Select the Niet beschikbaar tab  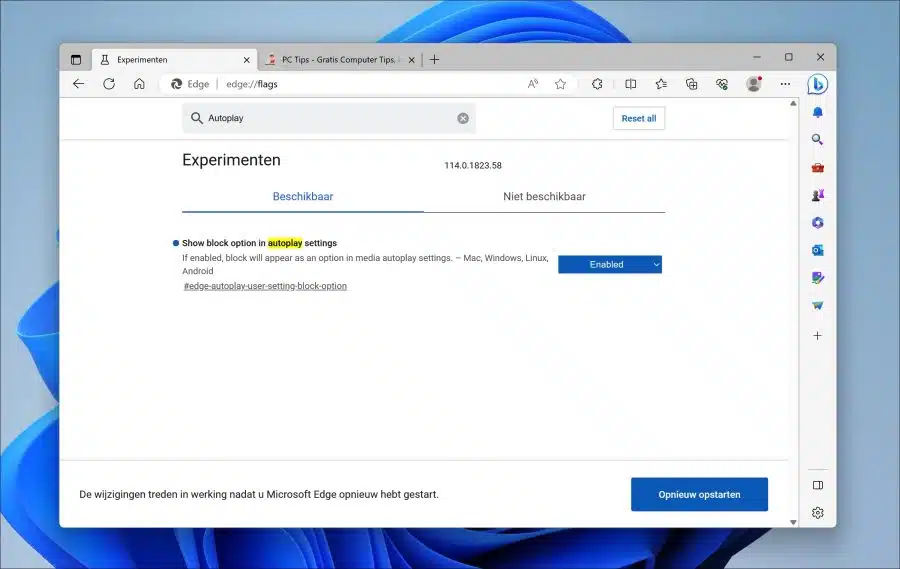544,196
